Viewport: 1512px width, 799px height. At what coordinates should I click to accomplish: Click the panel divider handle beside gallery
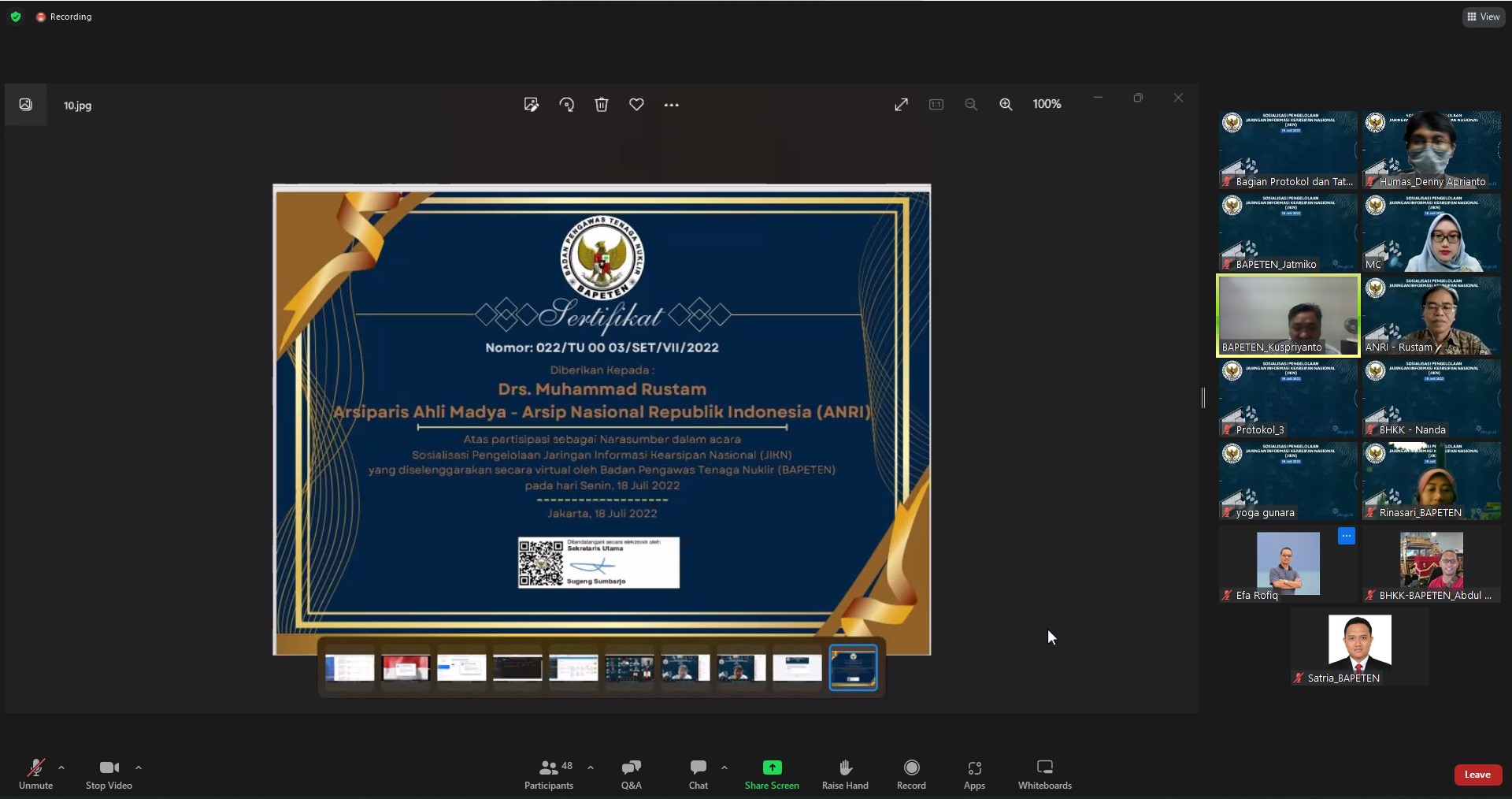click(x=1203, y=398)
